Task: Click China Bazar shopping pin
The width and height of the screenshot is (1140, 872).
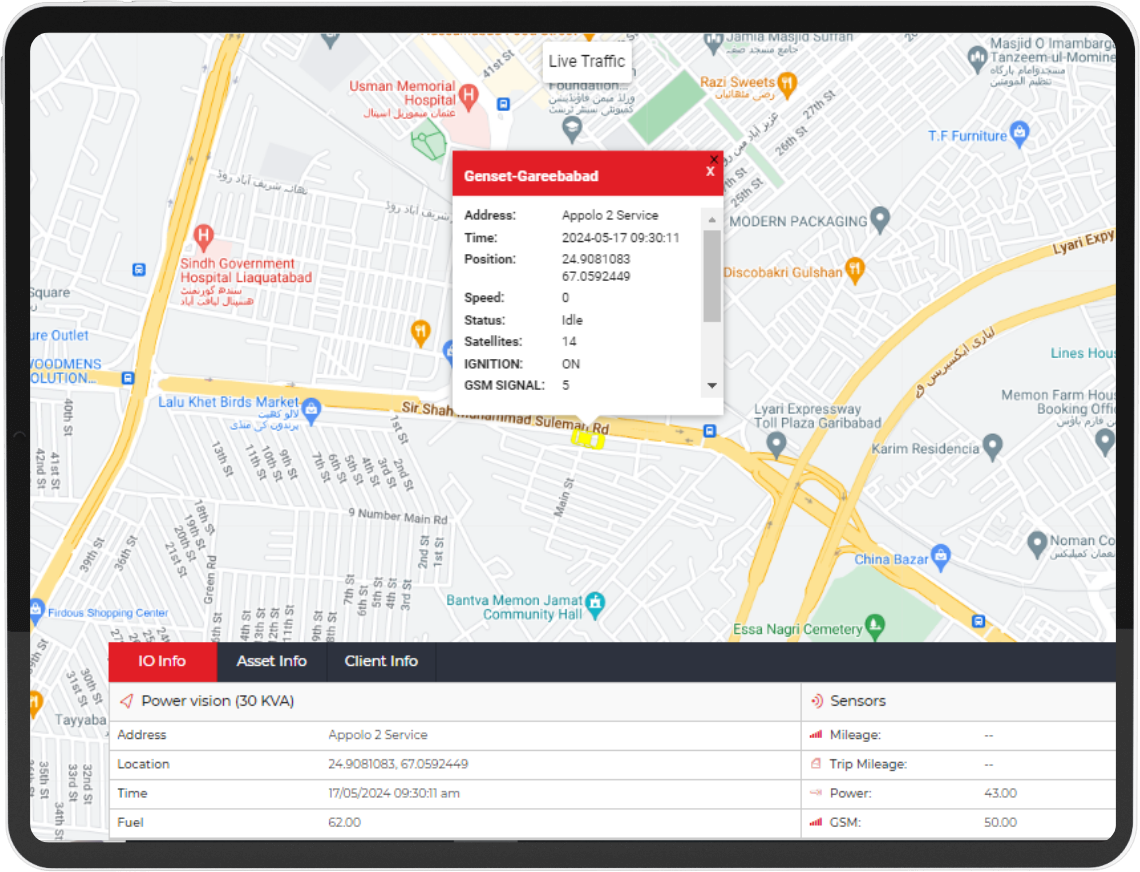Action: pyautogui.click(x=940, y=555)
